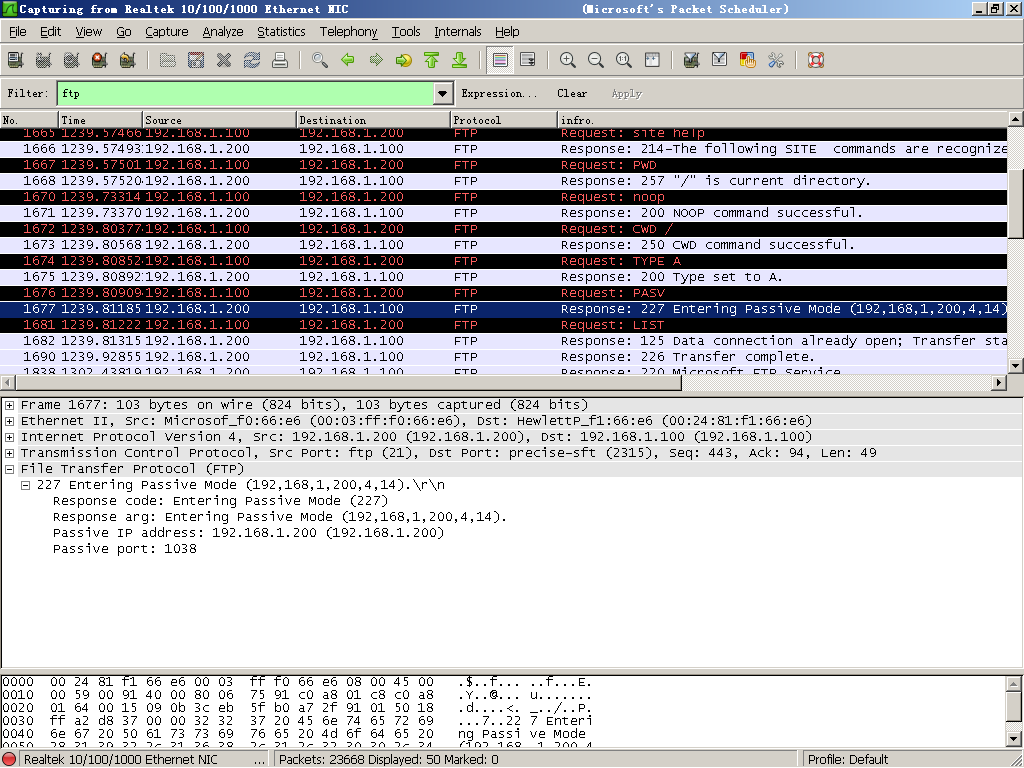The width and height of the screenshot is (1024, 768).
Task: Open the Statistics menu
Action: tap(281, 31)
